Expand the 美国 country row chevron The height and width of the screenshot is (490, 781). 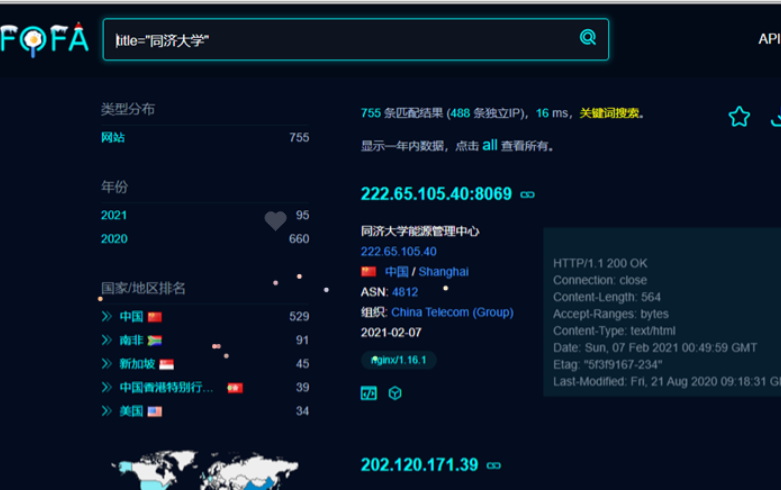pos(107,411)
